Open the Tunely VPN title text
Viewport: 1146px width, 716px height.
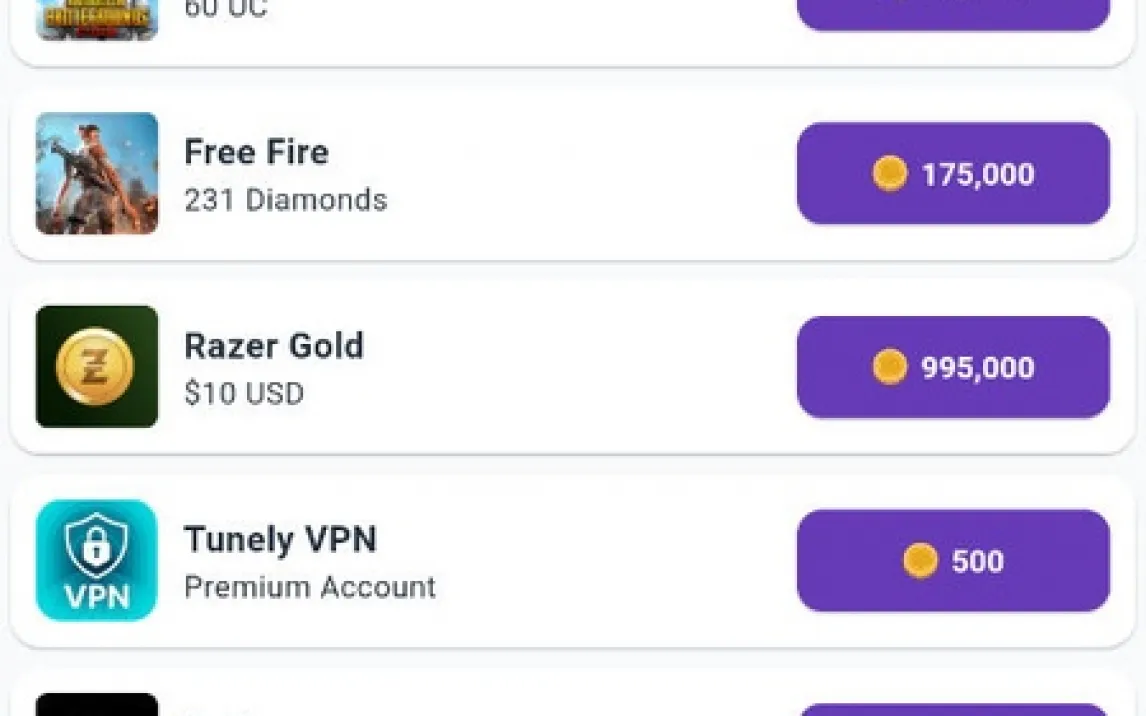pyautogui.click(x=280, y=540)
